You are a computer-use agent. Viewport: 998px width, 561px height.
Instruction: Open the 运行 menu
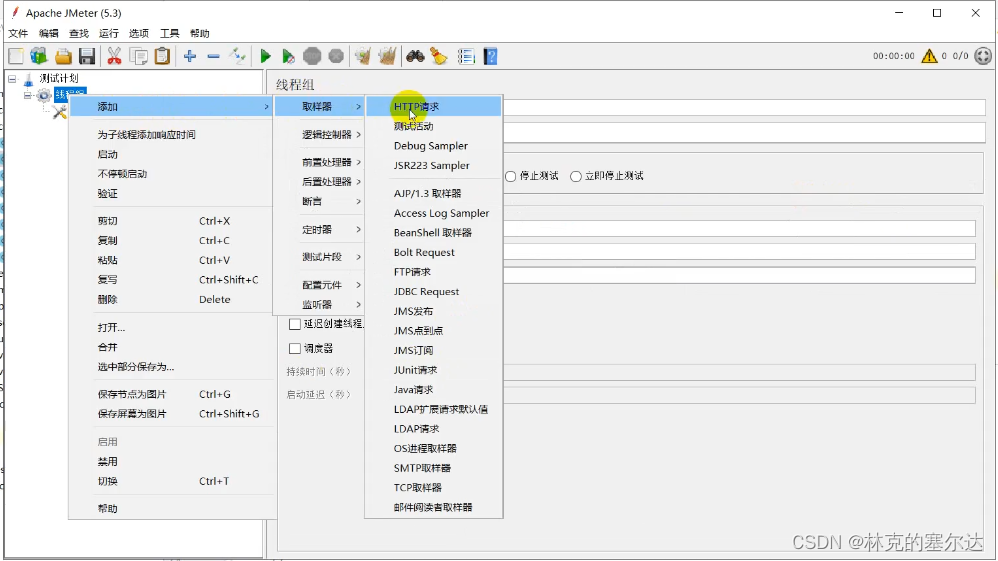pyautogui.click(x=109, y=33)
